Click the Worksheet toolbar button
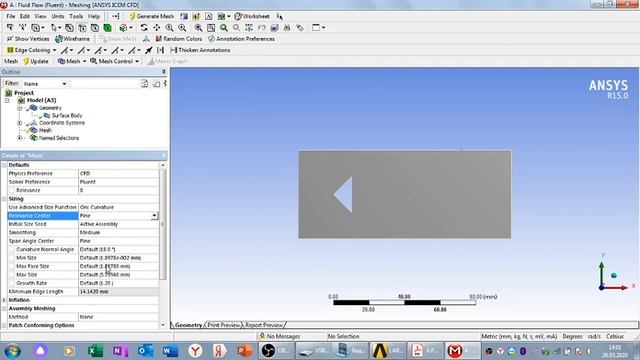The image size is (640, 360). tap(252, 16)
